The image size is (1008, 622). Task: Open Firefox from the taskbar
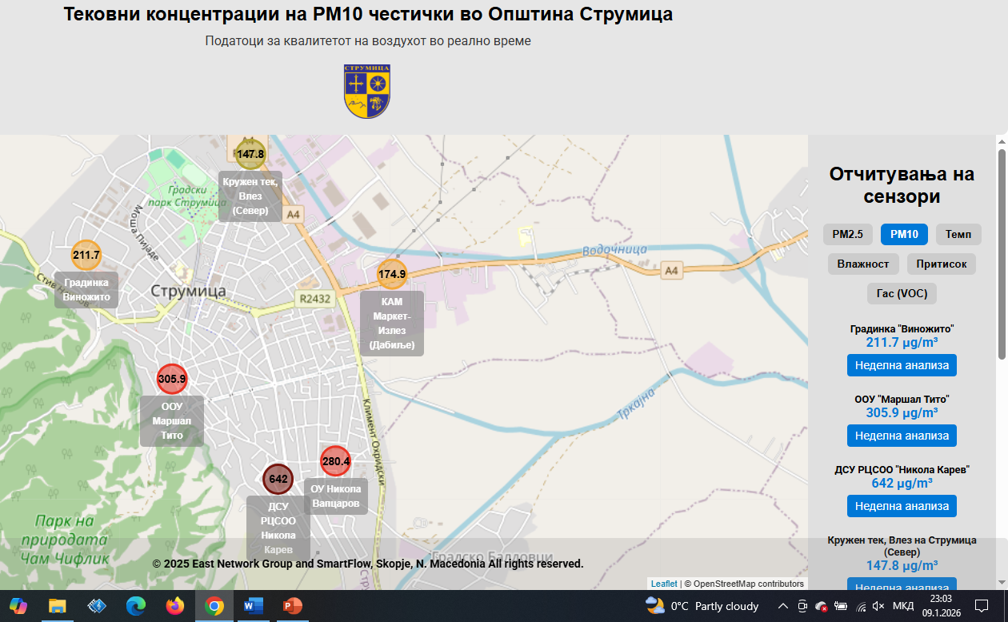[x=175, y=606]
